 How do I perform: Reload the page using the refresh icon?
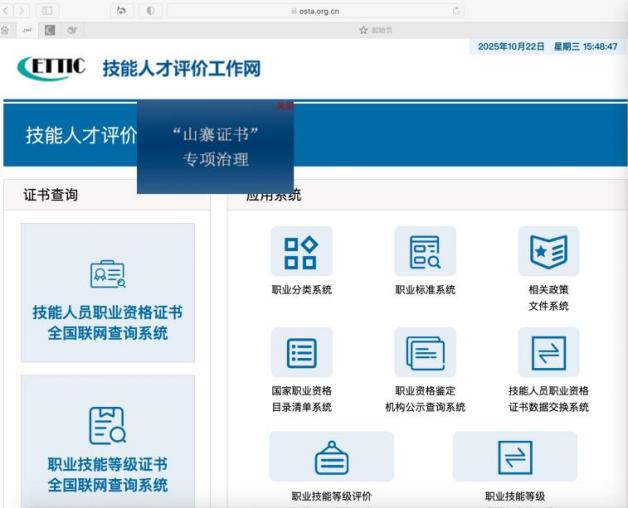coord(457,10)
